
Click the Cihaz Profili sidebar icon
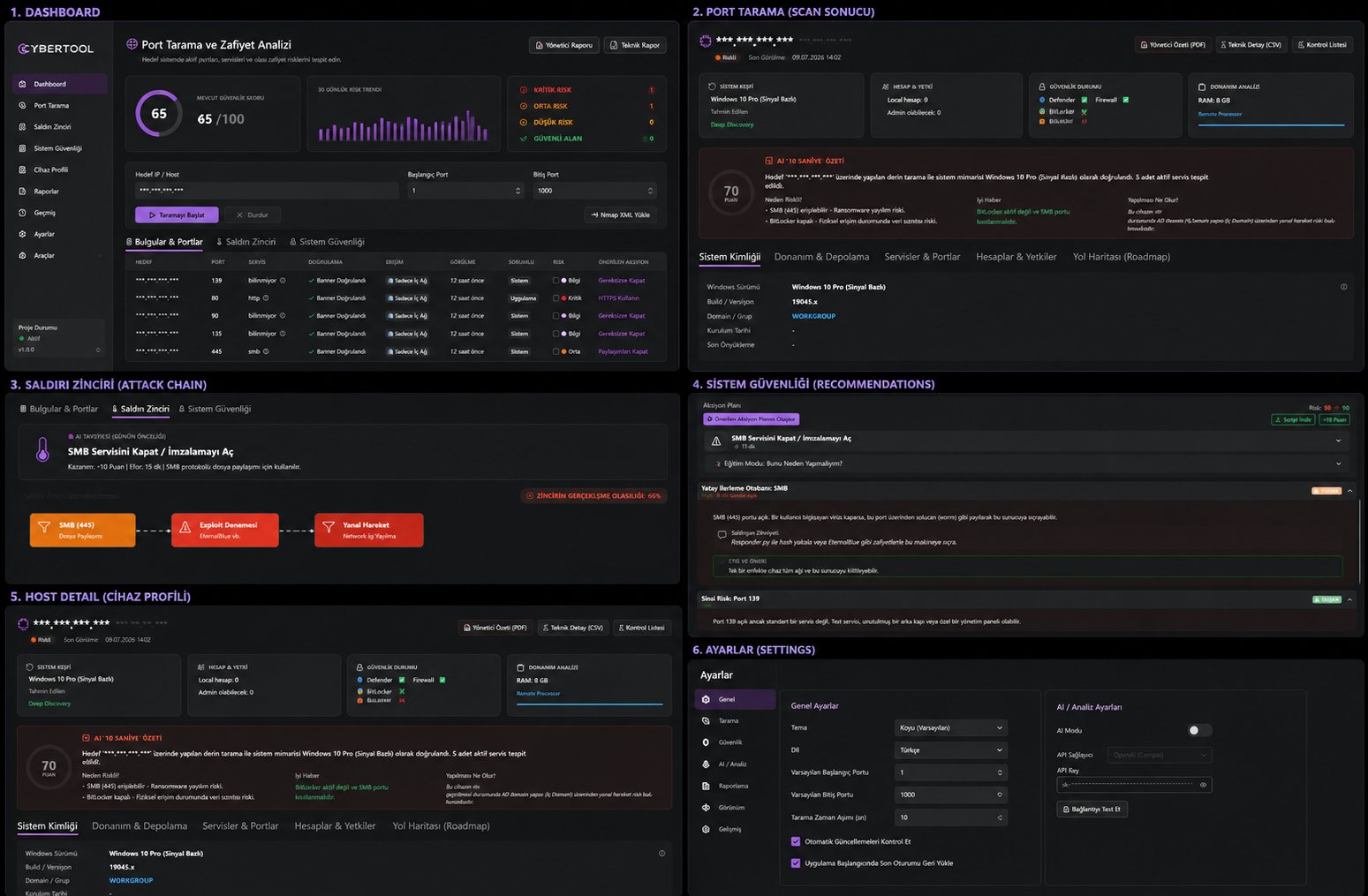(x=22, y=169)
